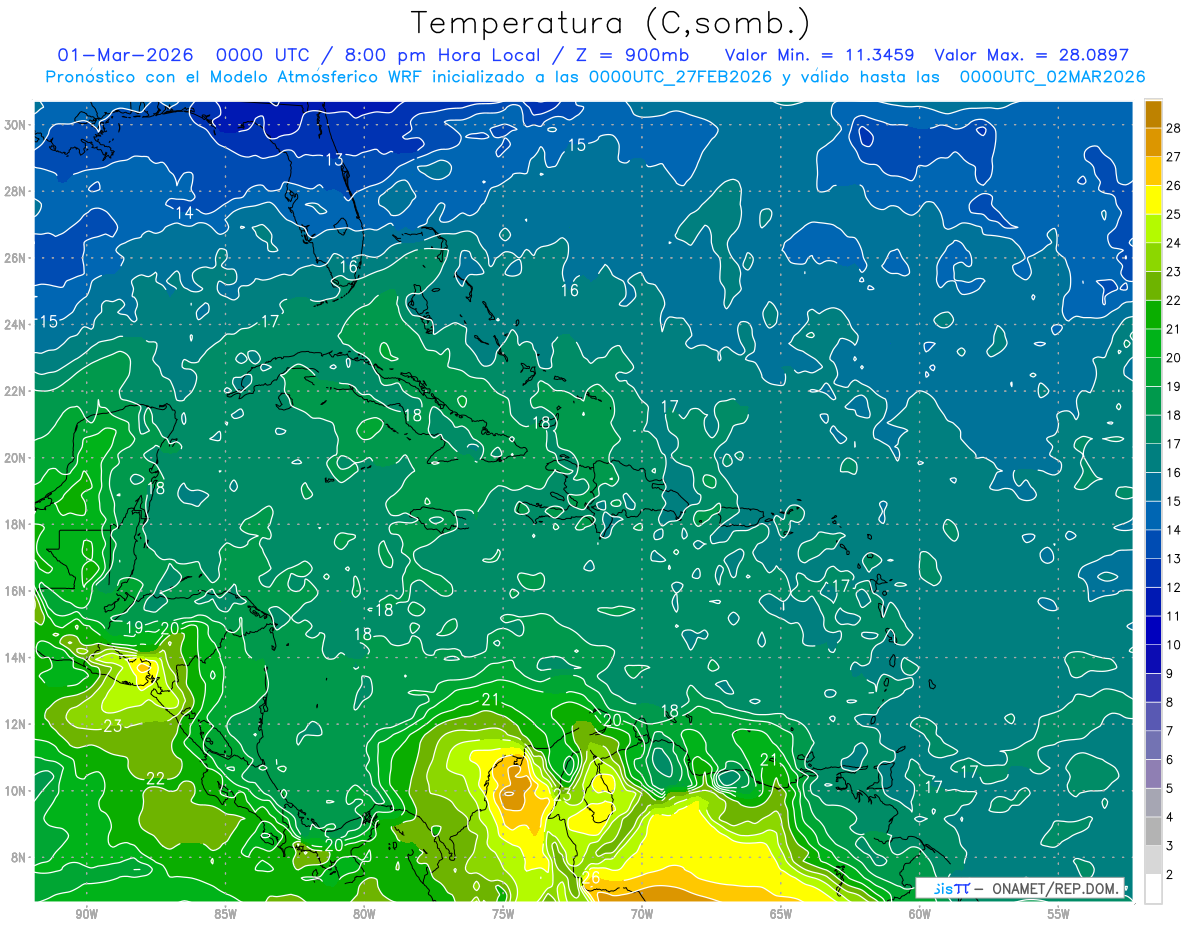Pick the dark blue swatch between 10 and 11
1200x927 pixels.
point(1153,630)
